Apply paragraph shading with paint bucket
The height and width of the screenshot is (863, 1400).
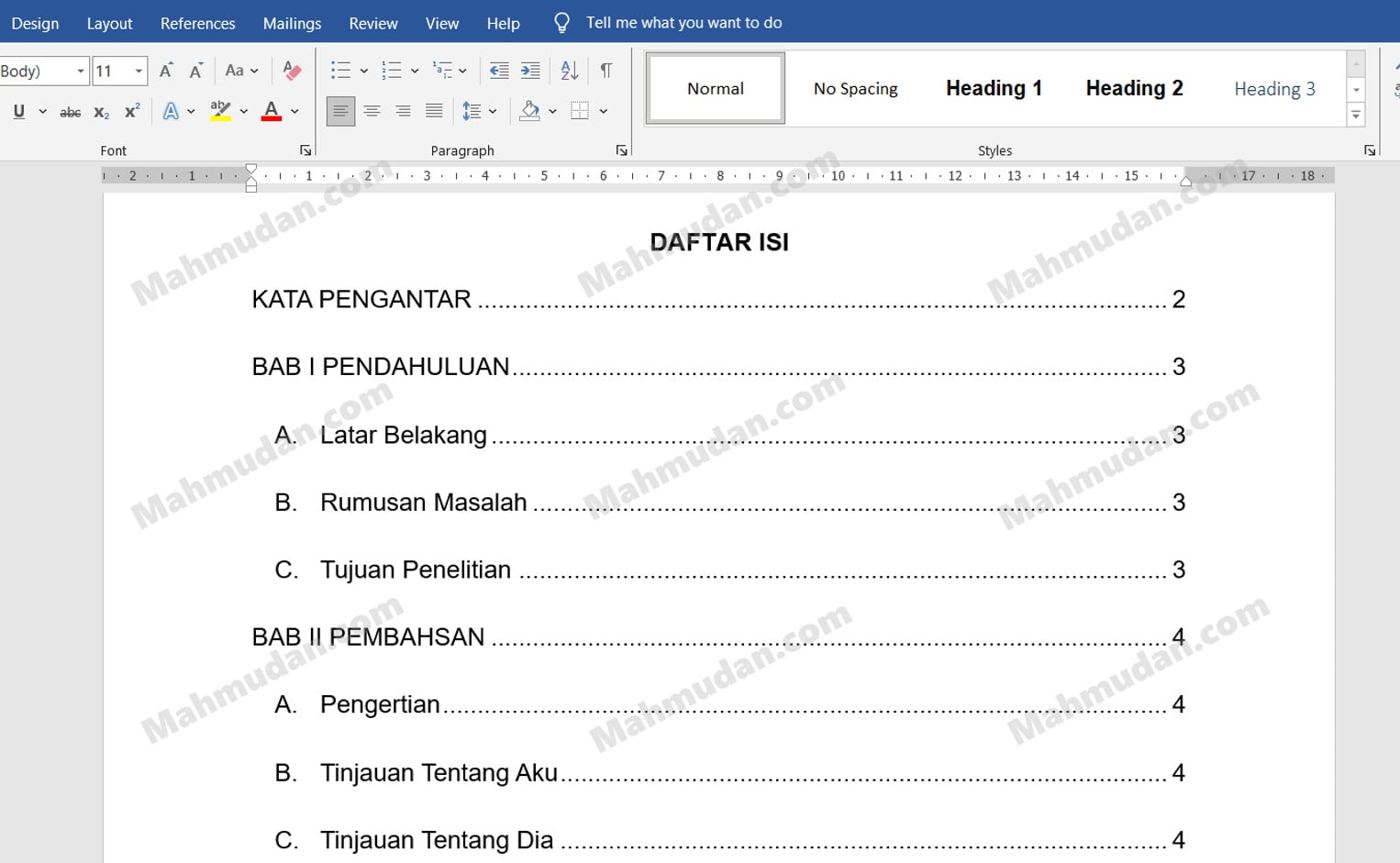click(529, 112)
